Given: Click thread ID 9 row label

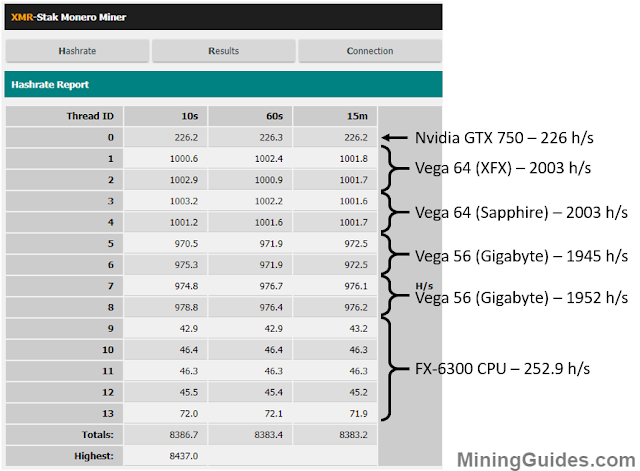Looking at the screenshot, I should coord(111,329).
